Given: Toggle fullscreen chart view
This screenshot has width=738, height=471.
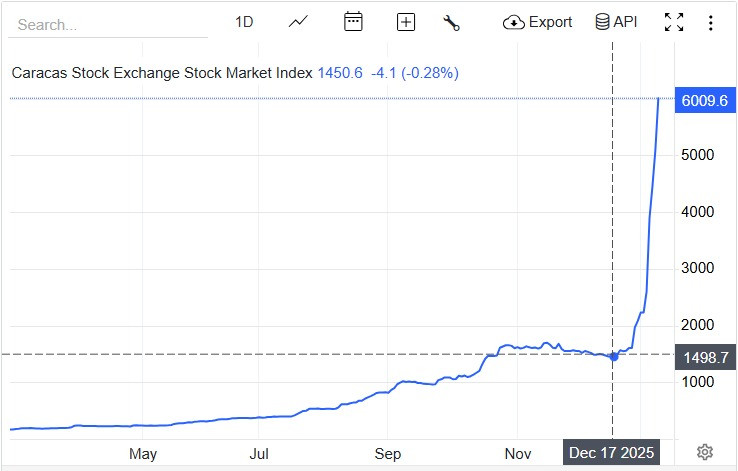Looking at the screenshot, I should point(674,22).
